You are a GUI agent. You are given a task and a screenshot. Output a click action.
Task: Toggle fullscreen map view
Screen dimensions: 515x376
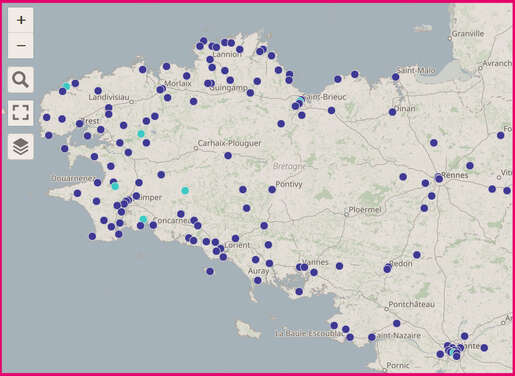tap(21, 113)
